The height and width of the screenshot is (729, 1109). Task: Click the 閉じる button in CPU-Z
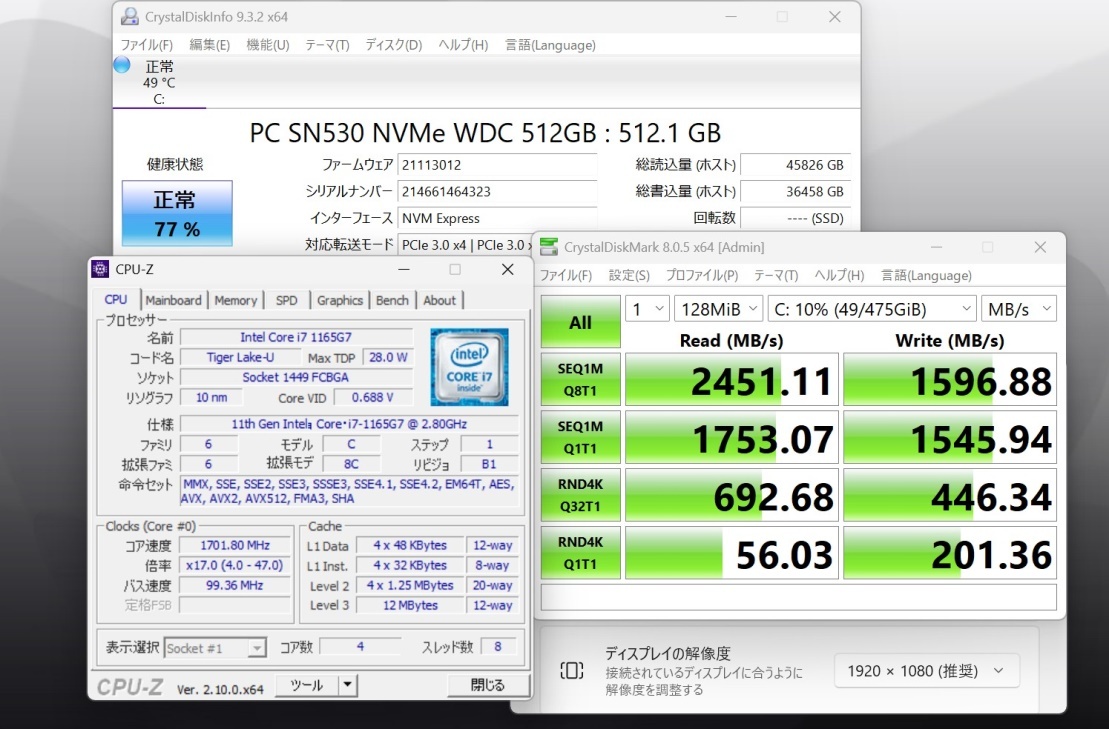click(488, 685)
